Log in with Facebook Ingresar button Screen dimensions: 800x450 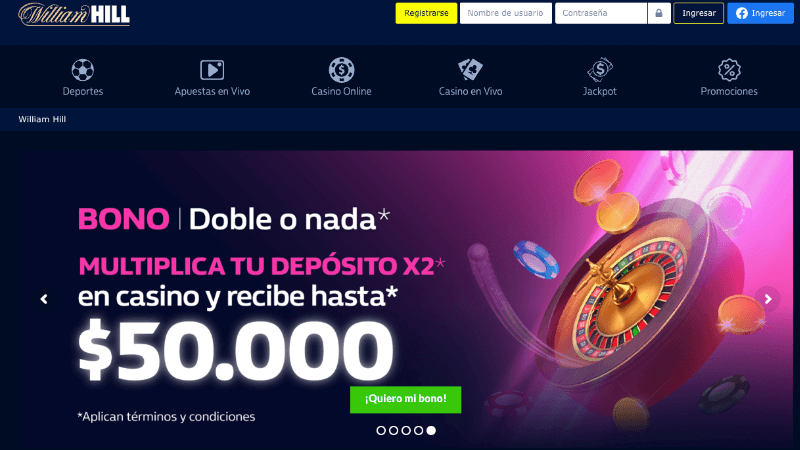pos(760,13)
